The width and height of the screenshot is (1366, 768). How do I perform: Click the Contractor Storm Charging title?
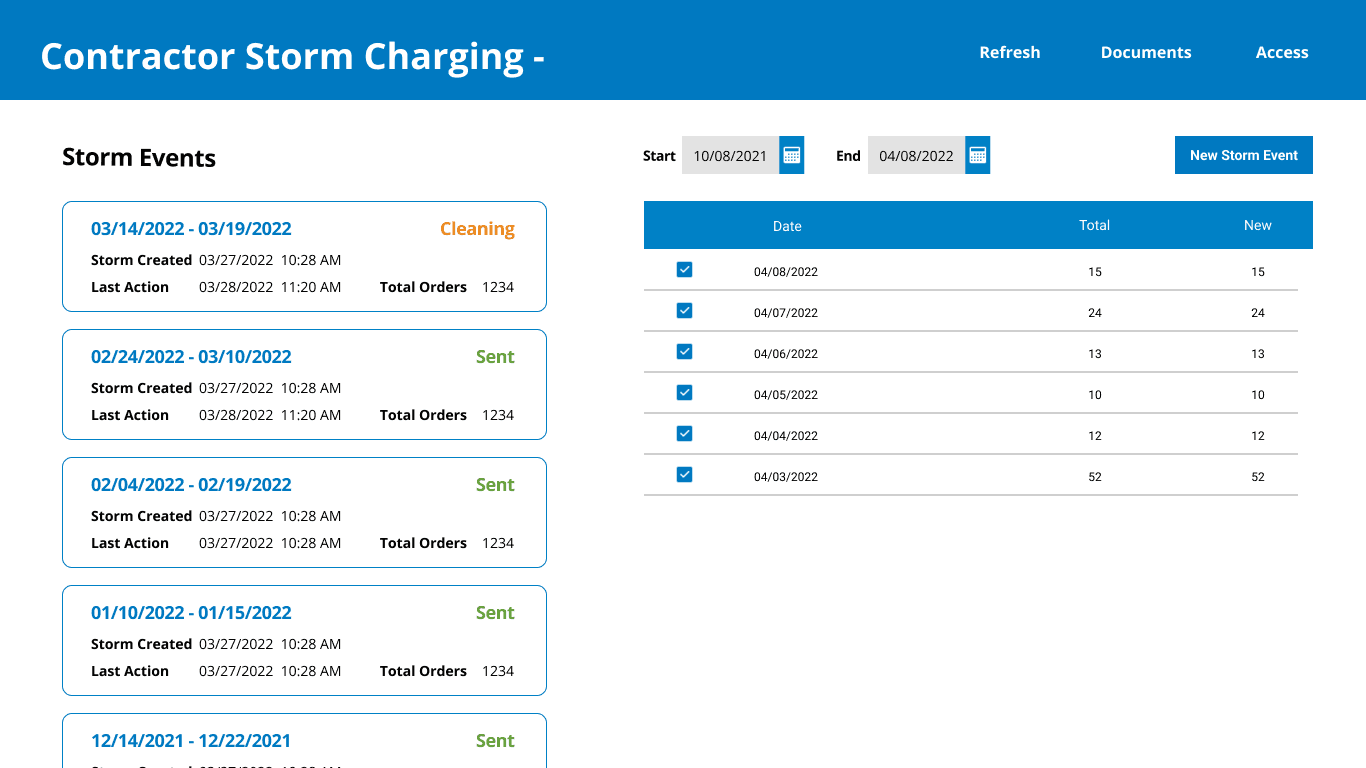tap(292, 56)
